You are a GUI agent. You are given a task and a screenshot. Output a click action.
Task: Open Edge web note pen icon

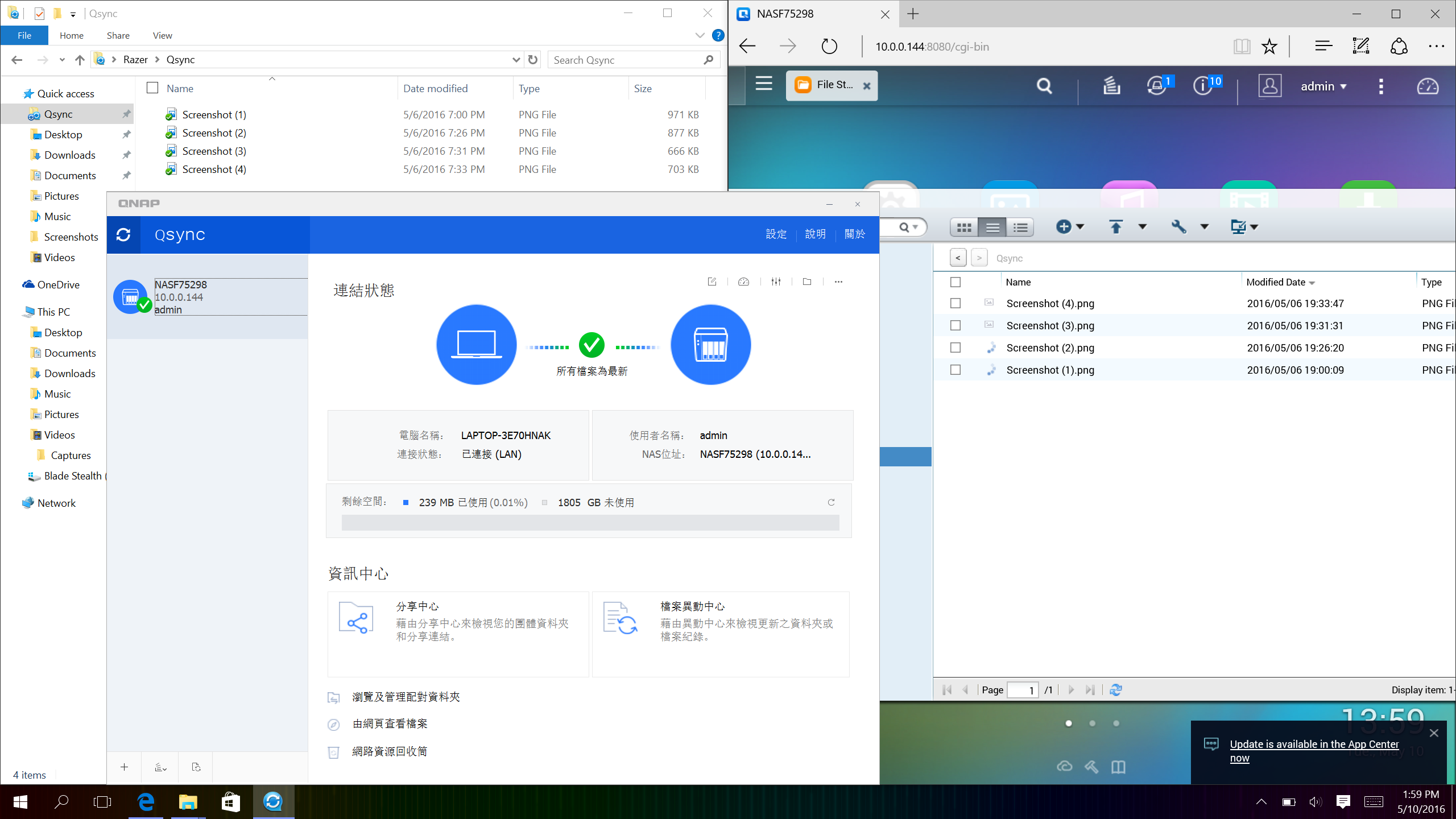tap(1361, 46)
